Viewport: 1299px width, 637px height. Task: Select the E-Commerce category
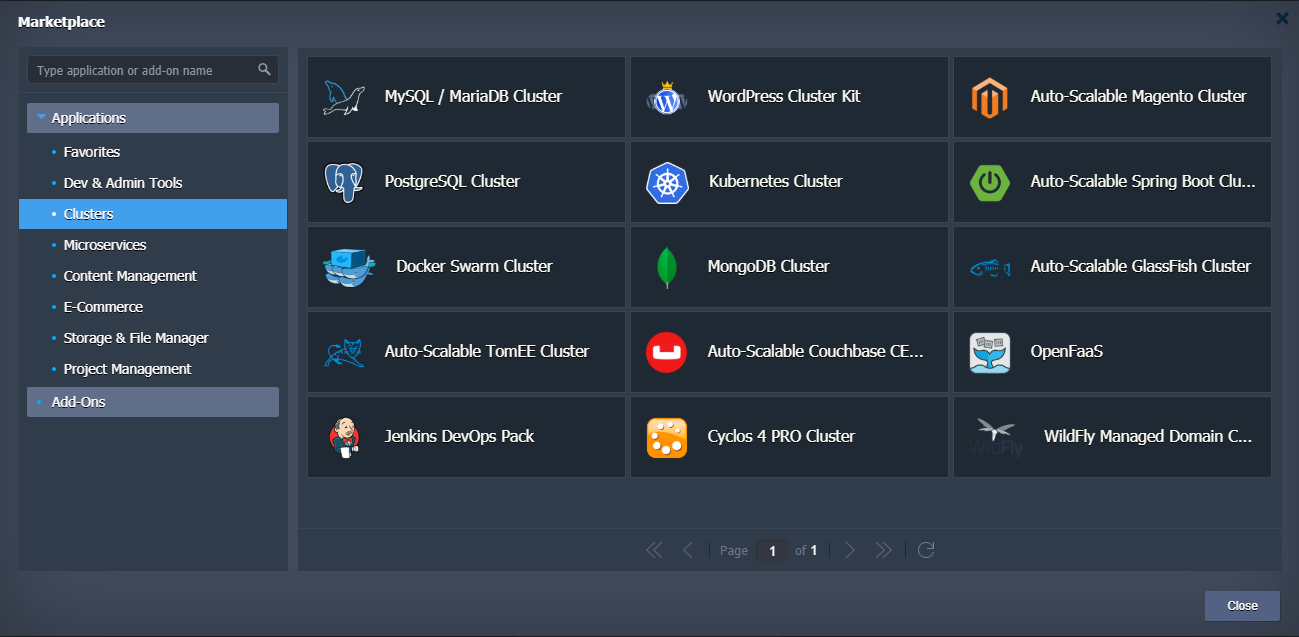click(103, 307)
